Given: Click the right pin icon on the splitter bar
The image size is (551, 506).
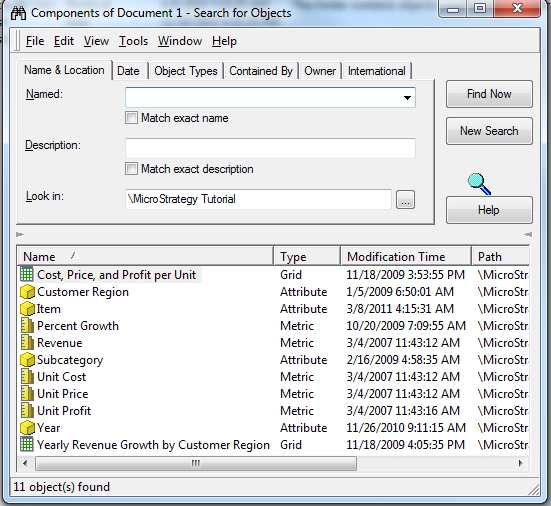Looking at the screenshot, I should click(528, 234).
